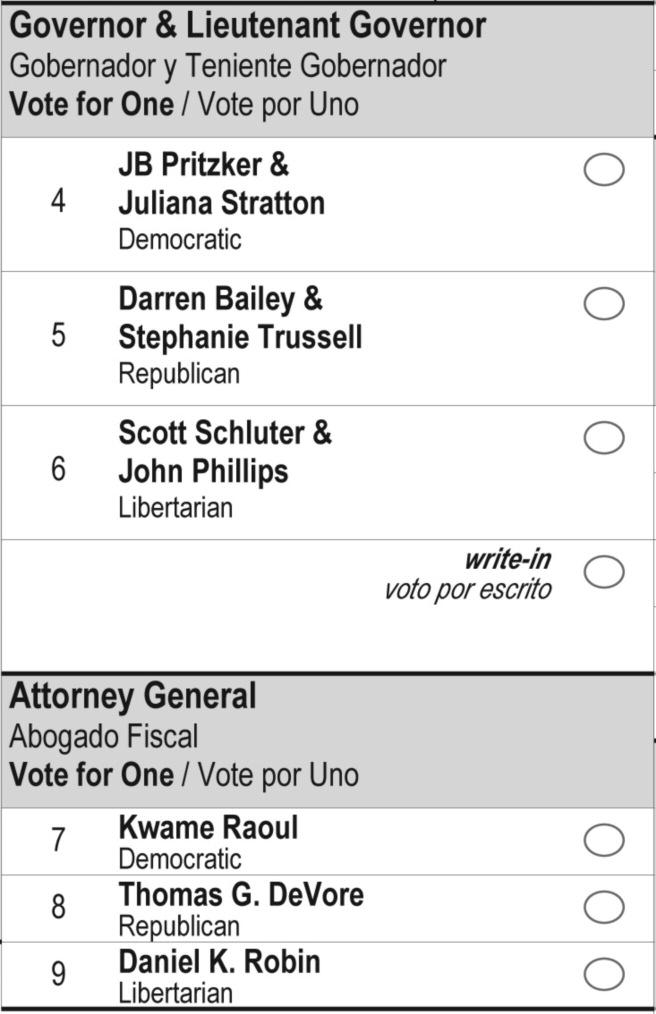The height and width of the screenshot is (1014, 656).
Task: Select Kwame Raoul's oval for Attorney General
Action: click(x=603, y=840)
